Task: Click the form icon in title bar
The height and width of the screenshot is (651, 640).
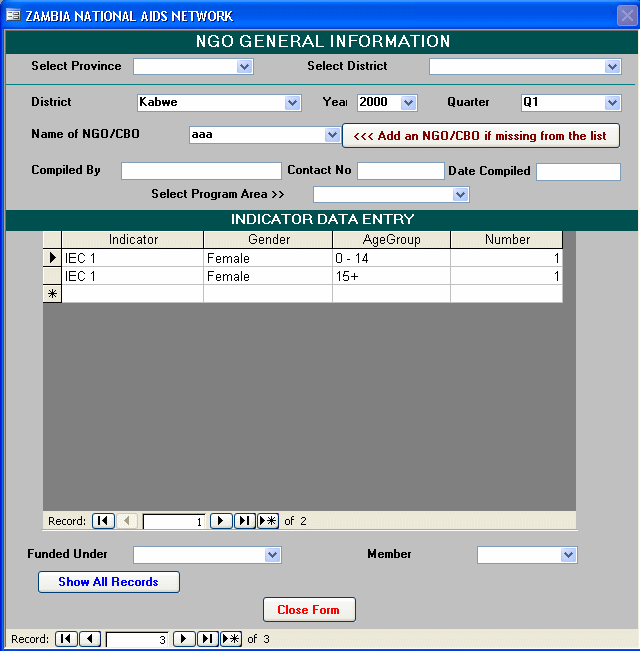Action: point(13,15)
